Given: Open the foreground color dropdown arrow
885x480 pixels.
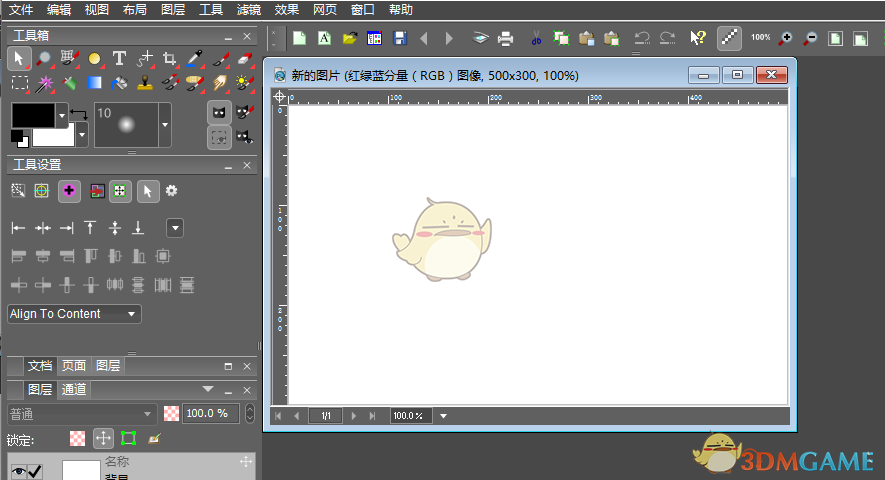Looking at the screenshot, I should tap(62, 116).
